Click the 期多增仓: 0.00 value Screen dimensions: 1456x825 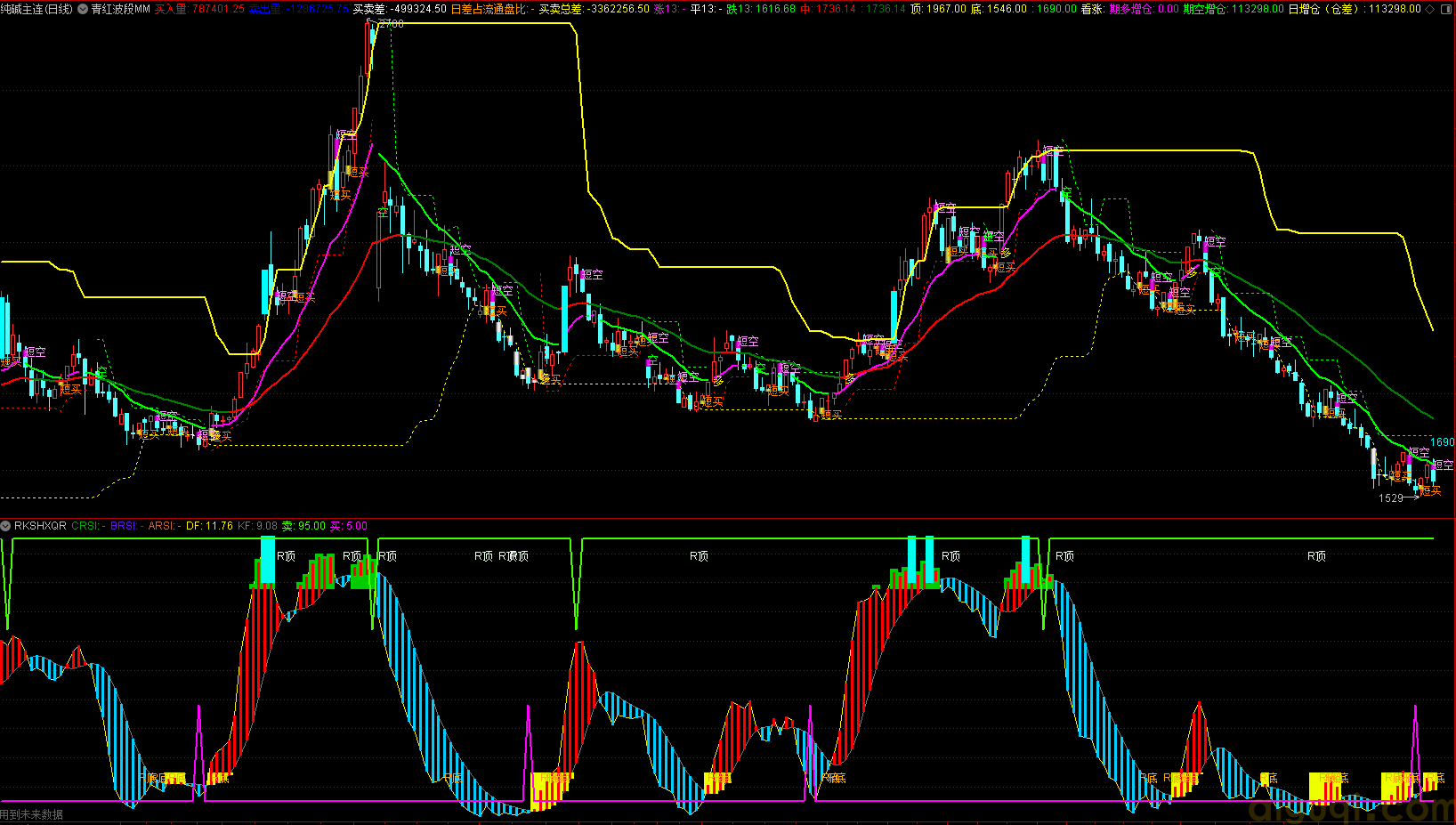point(1144,9)
